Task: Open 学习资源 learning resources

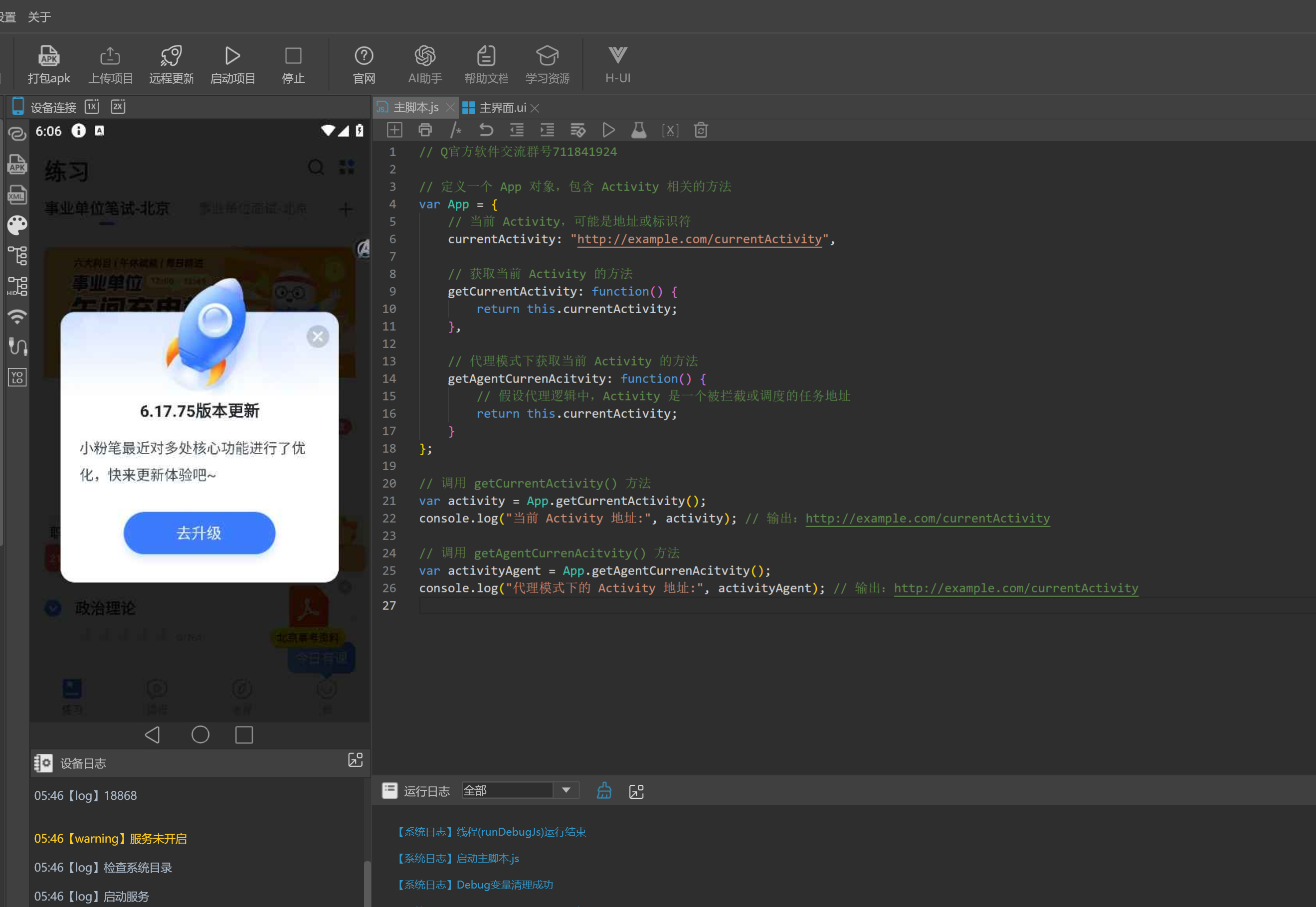Action: (x=547, y=65)
